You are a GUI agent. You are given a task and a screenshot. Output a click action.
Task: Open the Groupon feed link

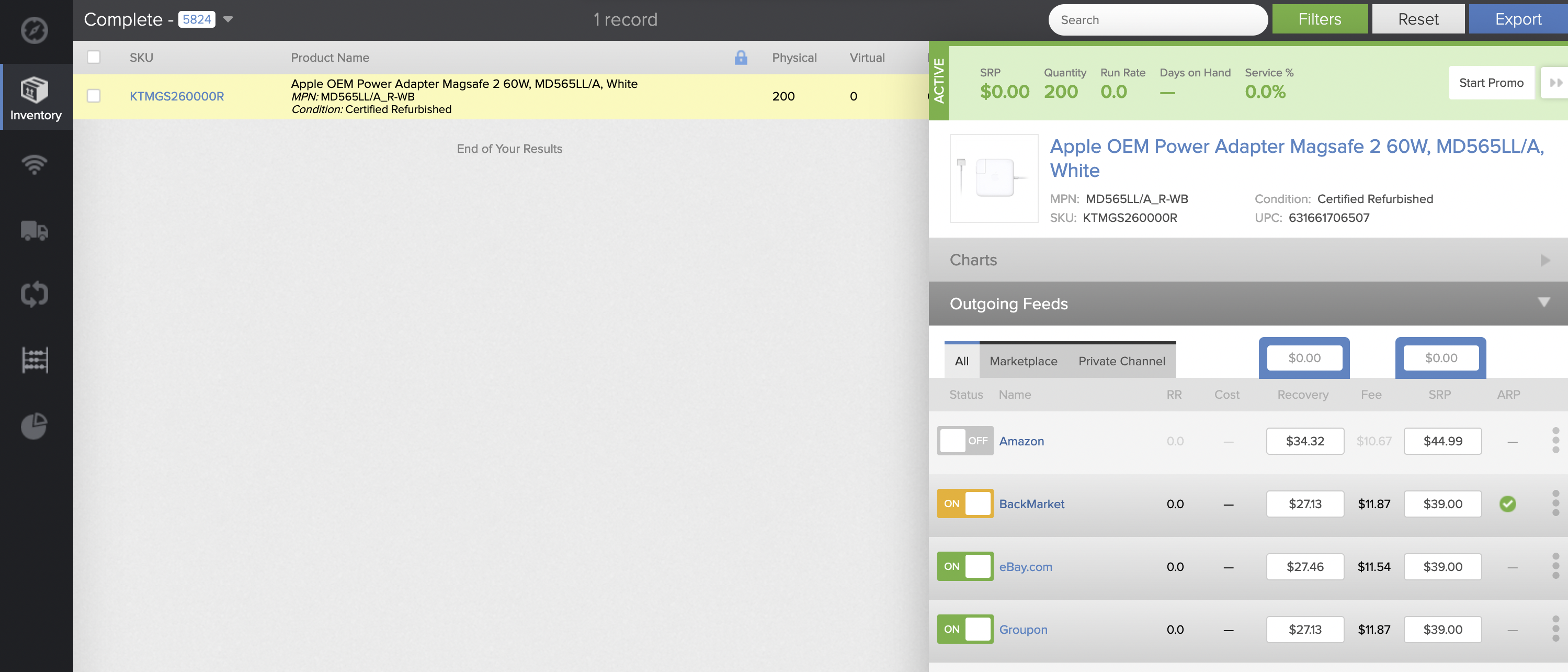pyautogui.click(x=1023, y=630)
